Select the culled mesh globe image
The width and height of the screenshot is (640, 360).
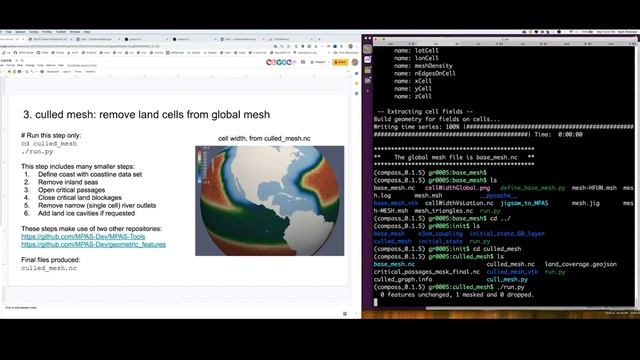[269, 201]
